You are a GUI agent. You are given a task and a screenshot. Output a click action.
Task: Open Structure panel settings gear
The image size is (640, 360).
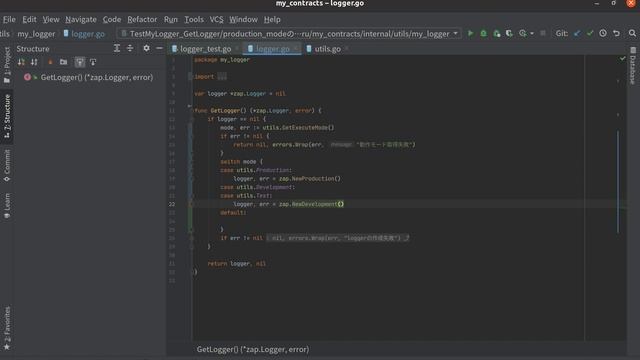(x=146, y=48)
